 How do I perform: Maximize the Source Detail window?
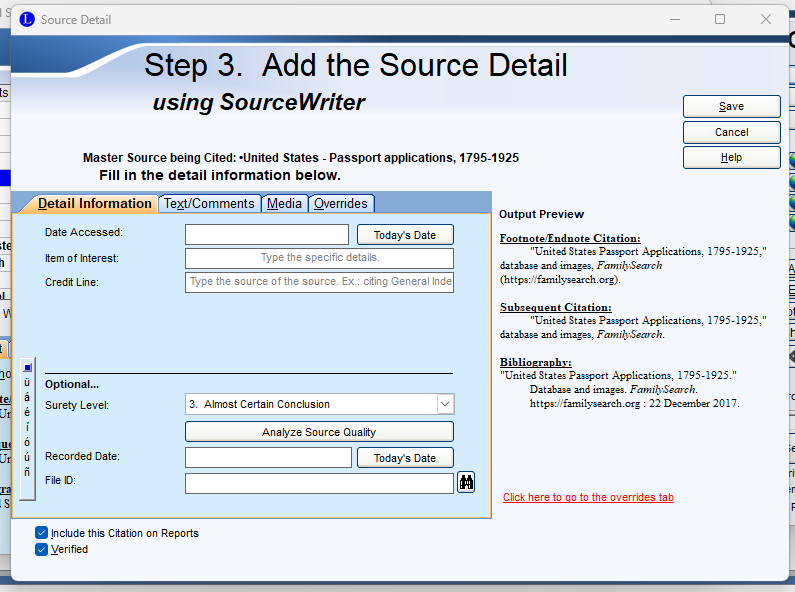pos(720,19)
